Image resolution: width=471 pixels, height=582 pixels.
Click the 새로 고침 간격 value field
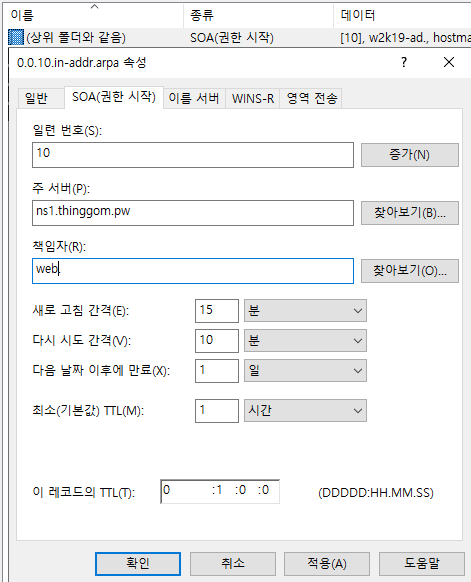click(x=217, y=311)
